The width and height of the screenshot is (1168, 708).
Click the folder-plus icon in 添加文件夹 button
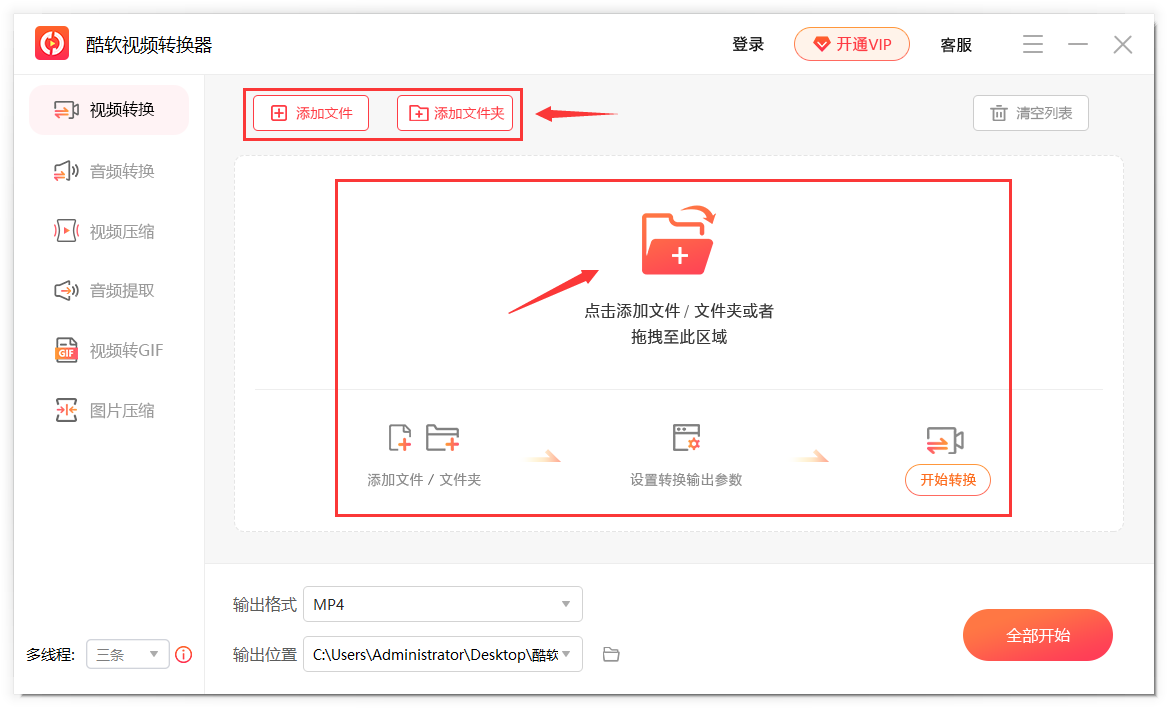tap(419, 113)
